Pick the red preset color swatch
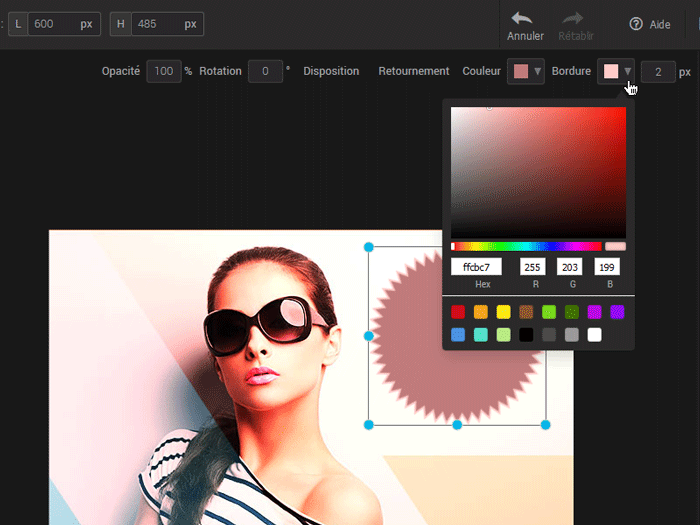Viewport: 700px width, 525px height. point(458,312)
